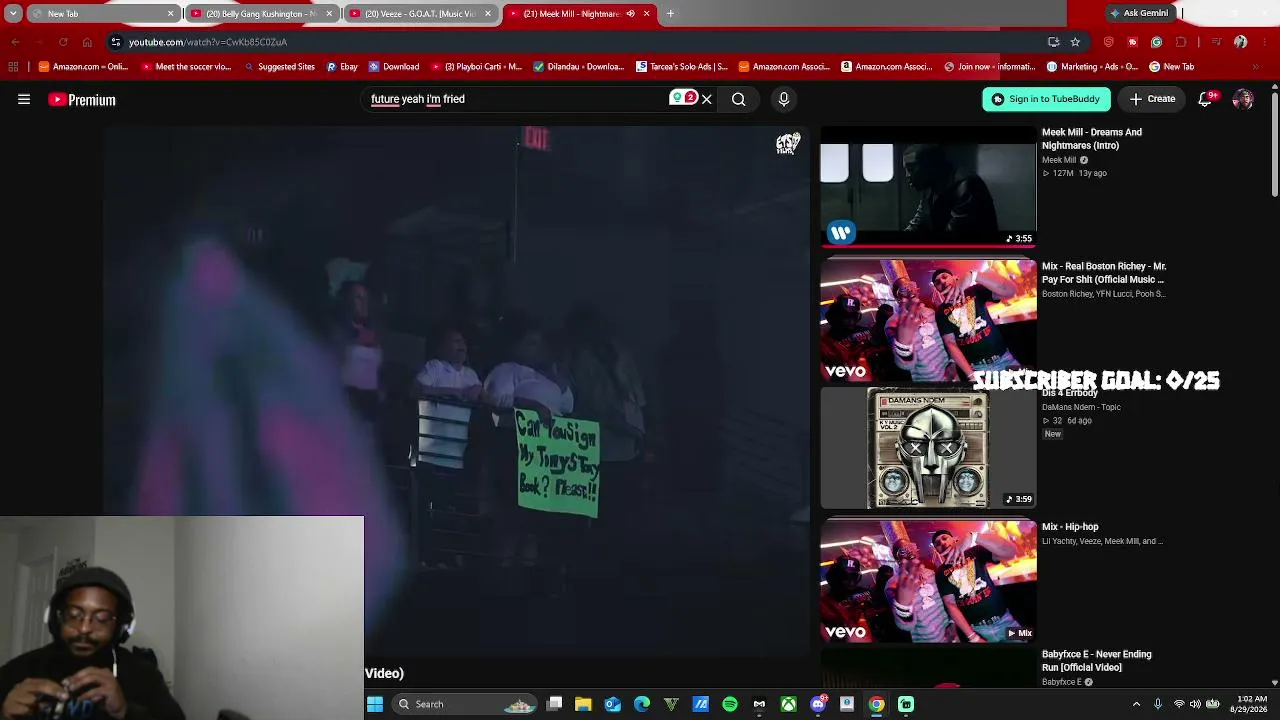Open 'Mix - Real Boston Richey' title
Image resolution: width=1280 pixels, height=720 pixels.
[x=1104, y=273]
